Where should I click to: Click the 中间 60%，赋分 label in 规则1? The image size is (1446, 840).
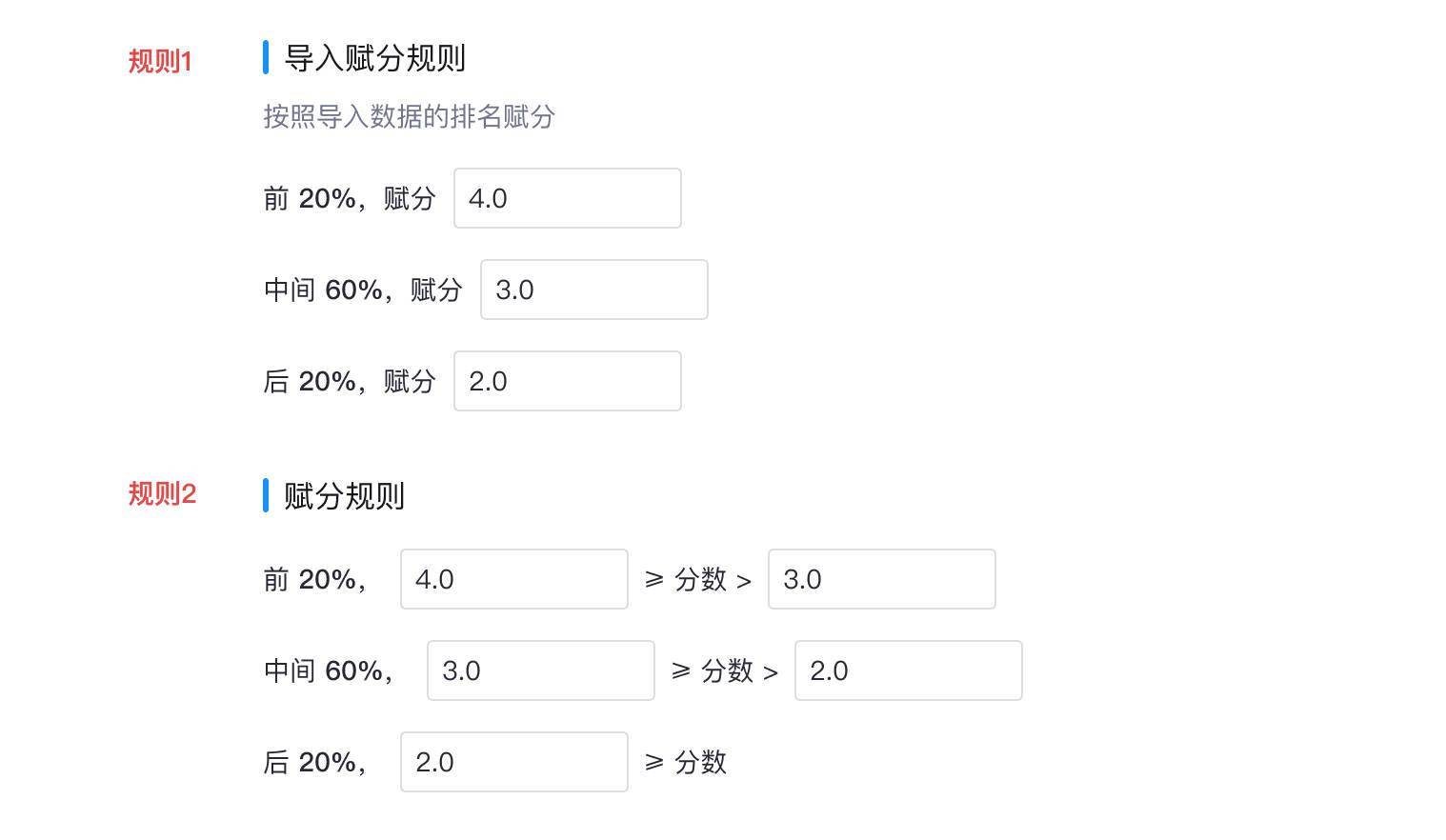pyautogui.click(x=363, y=290)
